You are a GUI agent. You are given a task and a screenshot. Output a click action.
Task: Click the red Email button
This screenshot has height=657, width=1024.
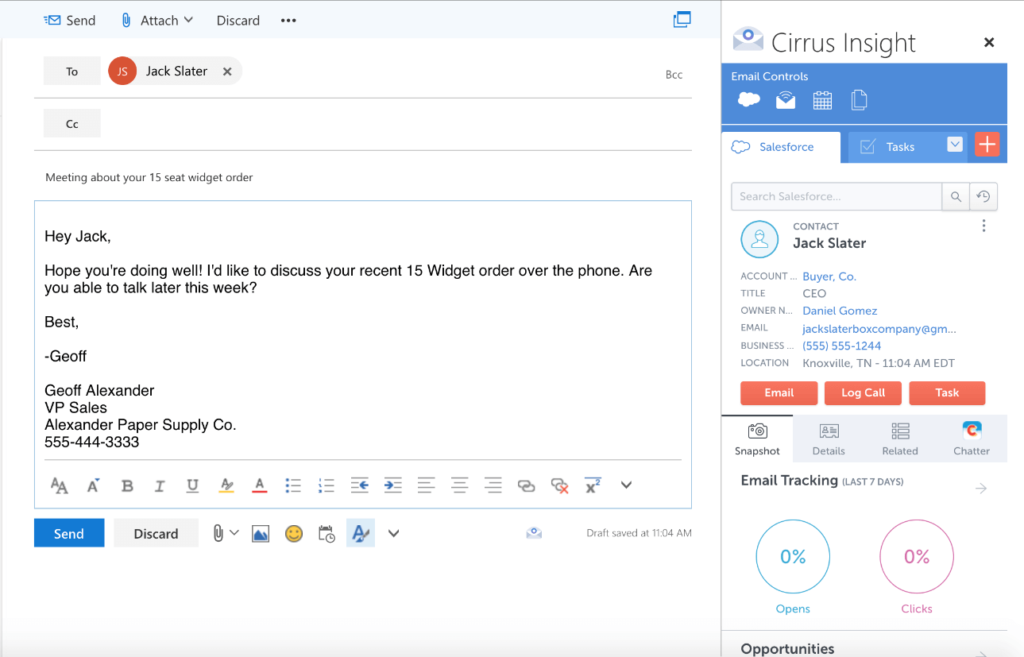click(778, 393)
